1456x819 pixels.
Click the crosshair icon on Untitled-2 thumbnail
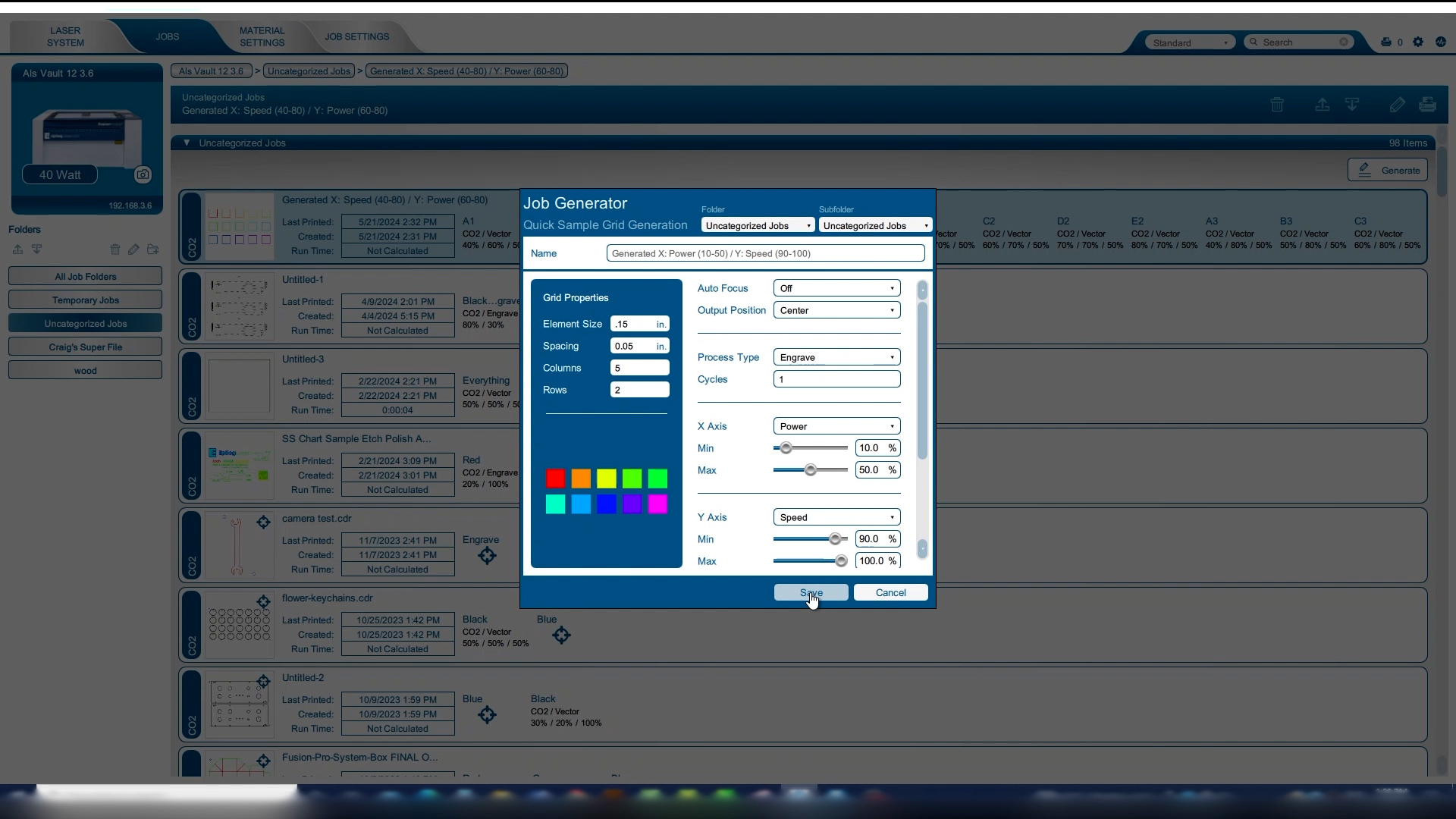tap(263, 681)
